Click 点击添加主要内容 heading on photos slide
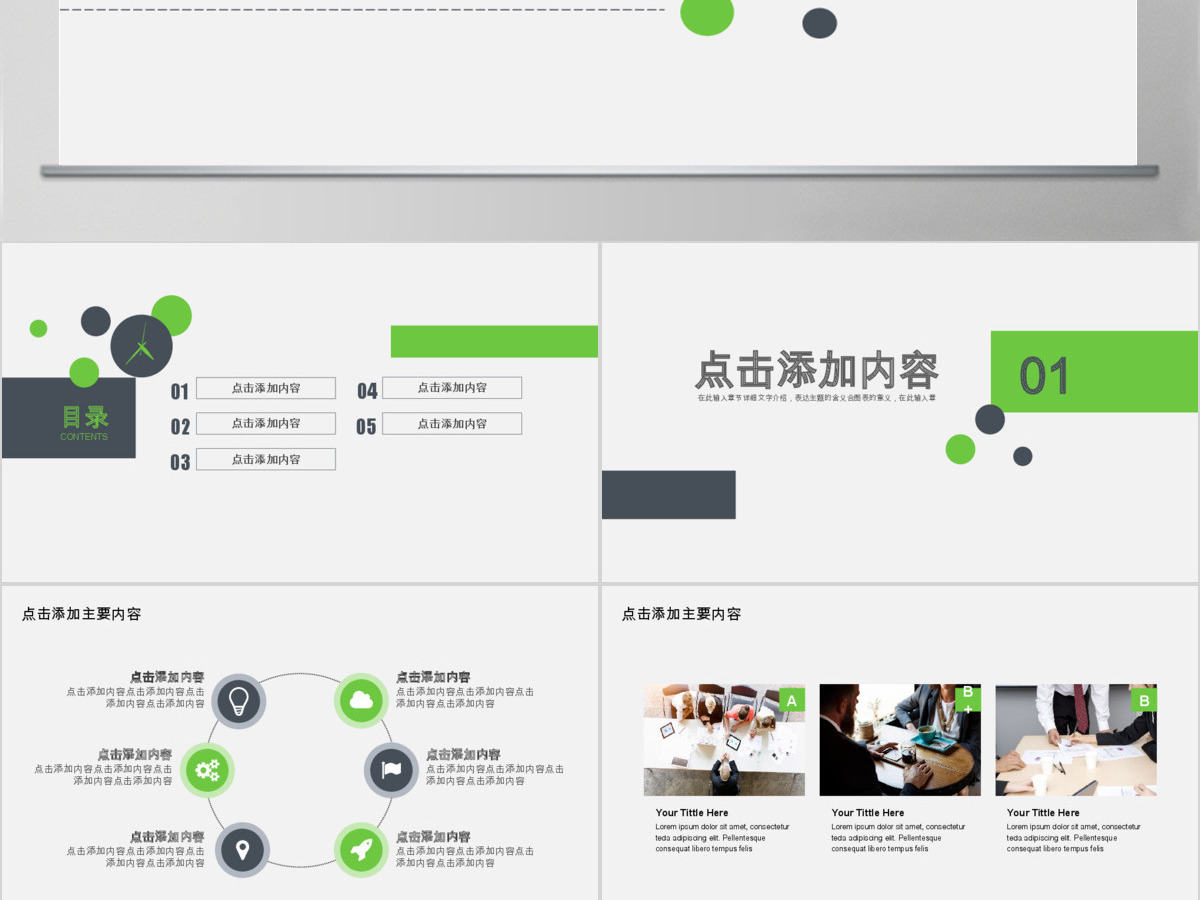The width and height of the screenshot is (1200, 900). click(x=682, y=614)
